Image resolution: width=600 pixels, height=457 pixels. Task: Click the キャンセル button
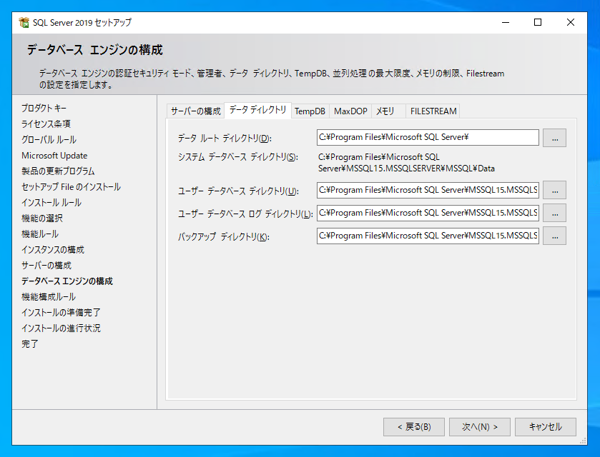[545, 427]
